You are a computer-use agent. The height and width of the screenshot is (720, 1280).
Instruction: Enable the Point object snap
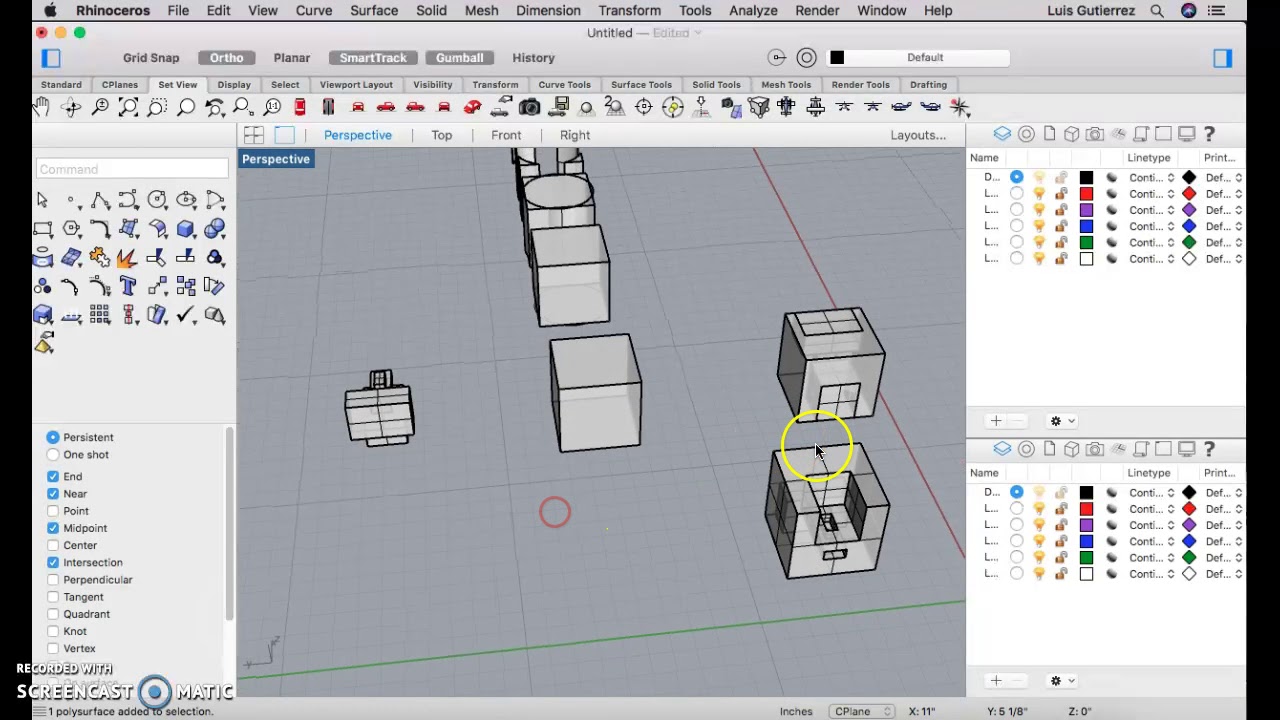[x=53, y=511]
